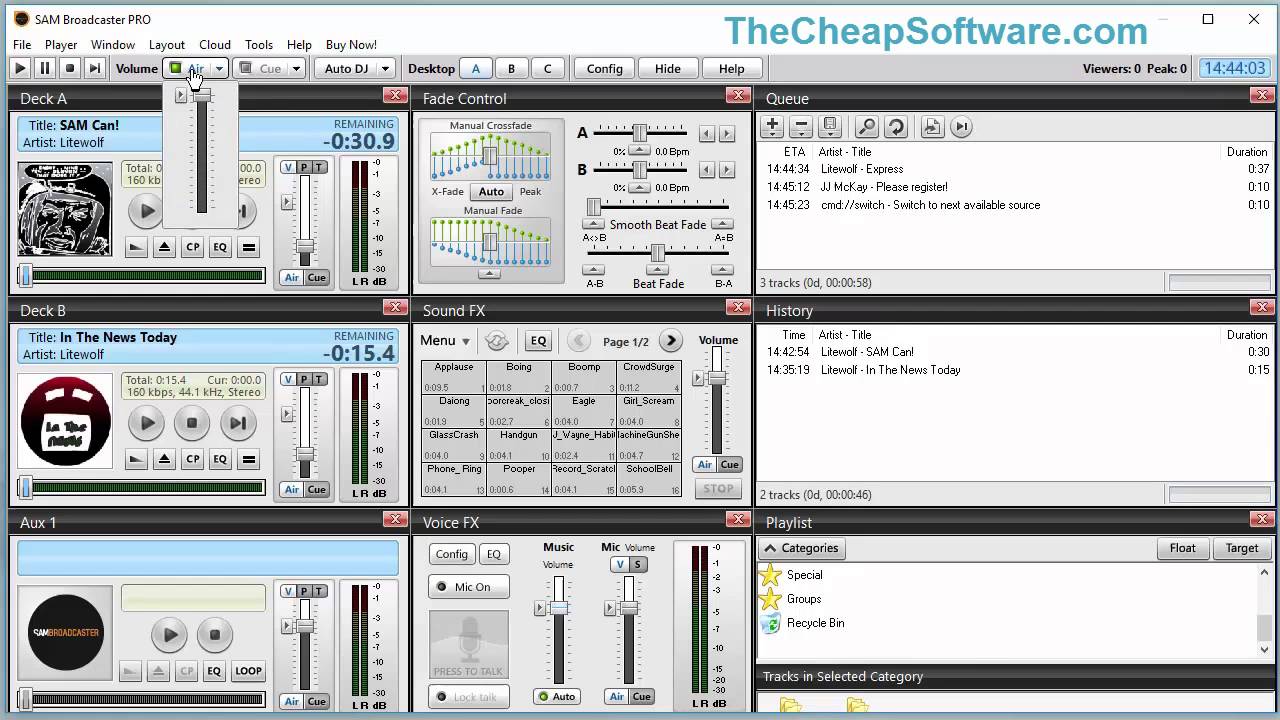Open the Air volume dropdown arrow
1280x720 pixels.
coord(219,69)
